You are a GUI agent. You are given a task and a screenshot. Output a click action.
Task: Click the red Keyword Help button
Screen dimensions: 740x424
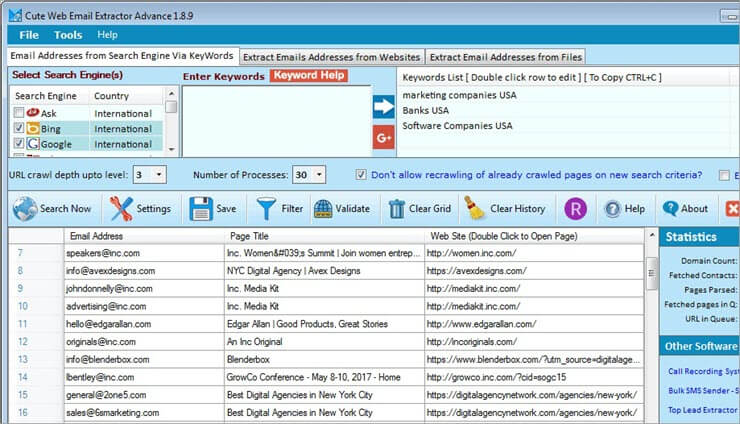click(309, 76)
